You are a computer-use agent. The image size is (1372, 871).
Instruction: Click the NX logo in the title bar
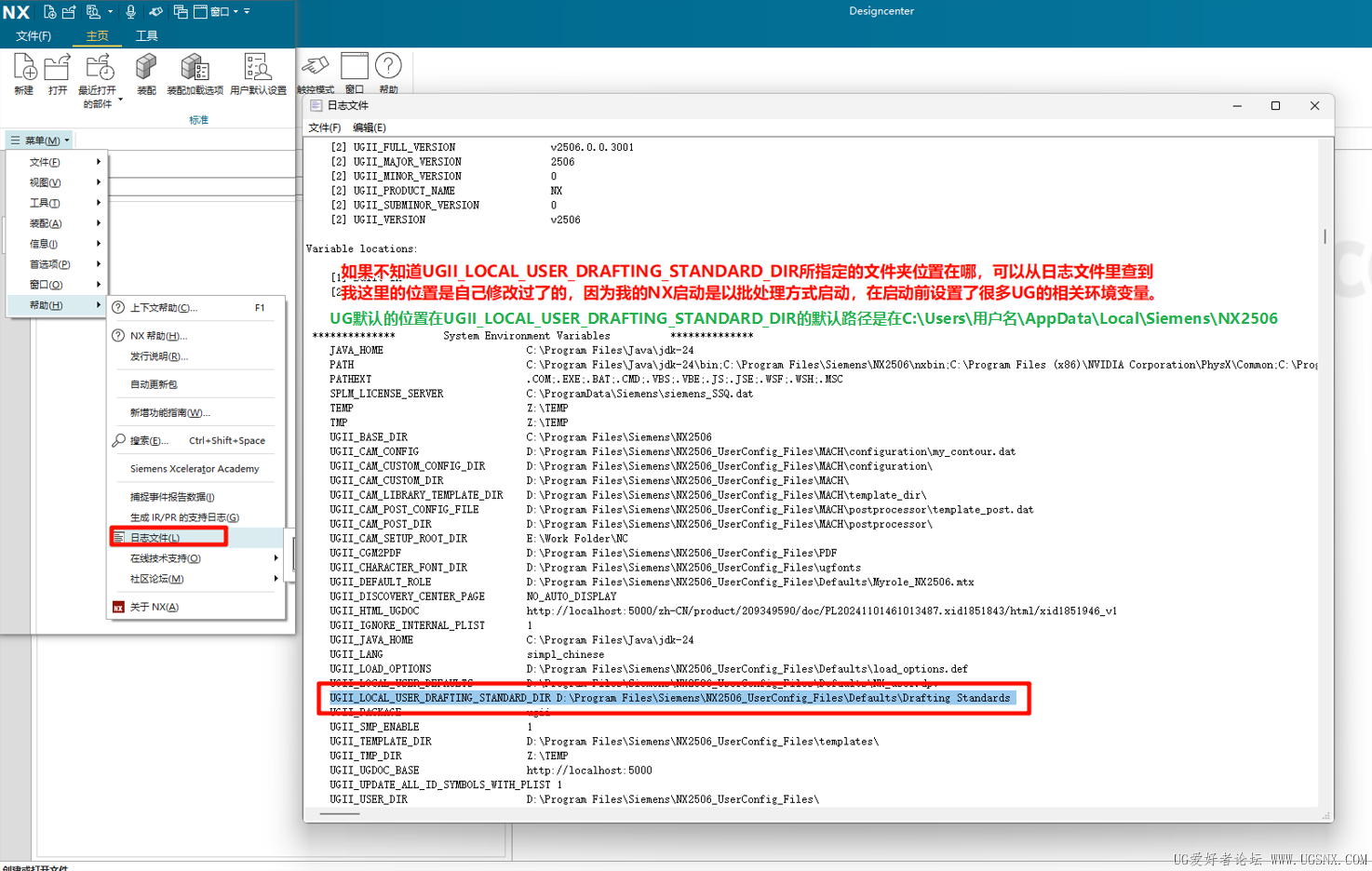pos(17,12)
